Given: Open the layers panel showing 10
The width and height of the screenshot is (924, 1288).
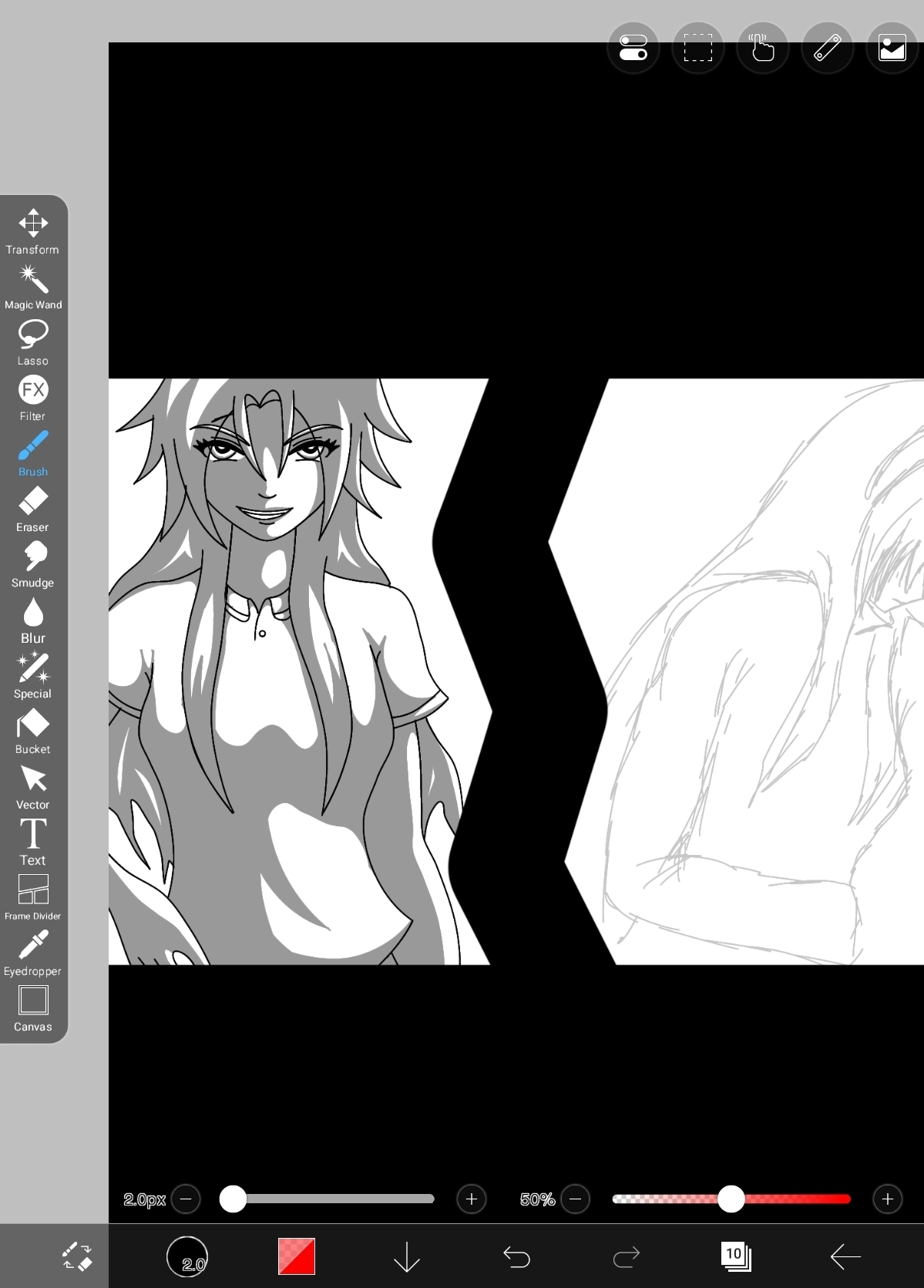Looking at the screenshot, I should 736,1256.
